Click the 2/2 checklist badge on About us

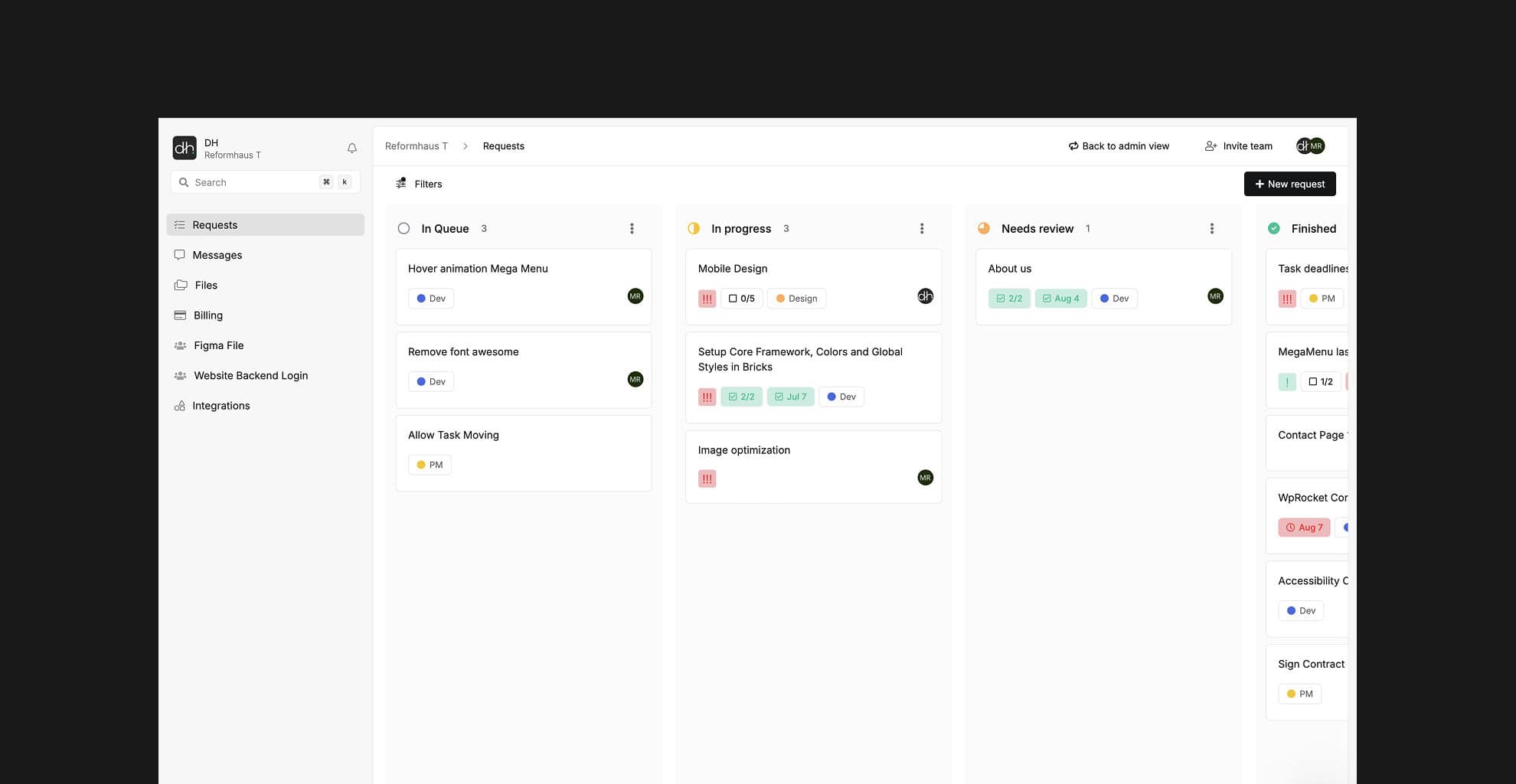pyautogui.click(x=1009, y=299)
